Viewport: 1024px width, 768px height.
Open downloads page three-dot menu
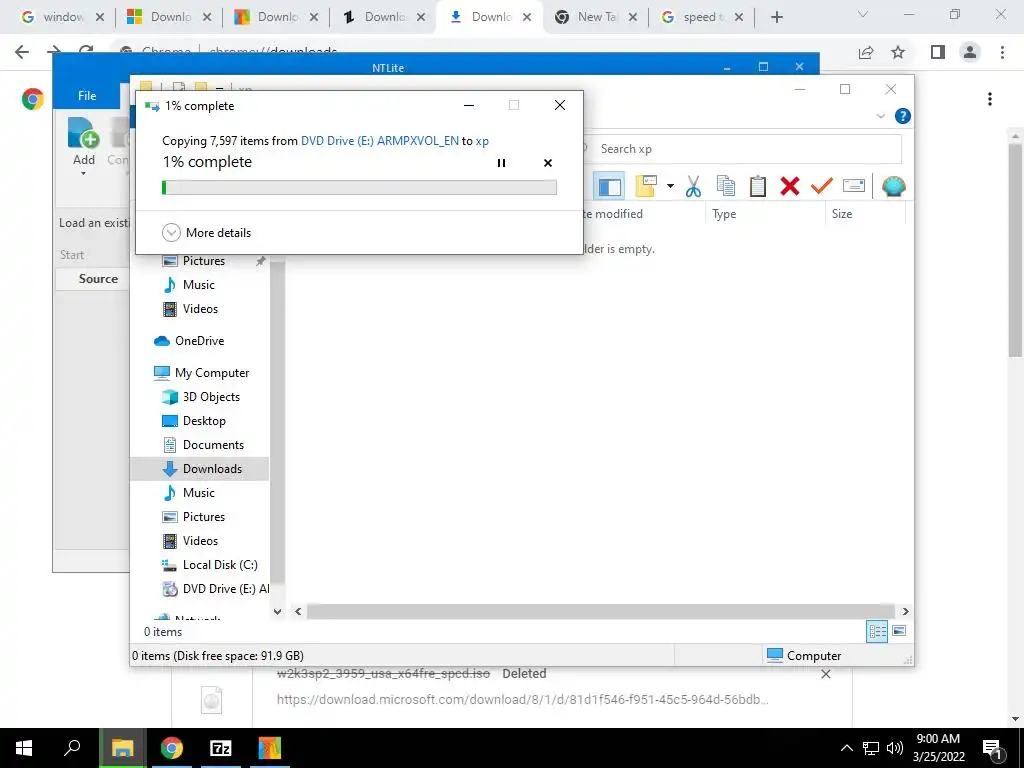click(x=990, y=99)
